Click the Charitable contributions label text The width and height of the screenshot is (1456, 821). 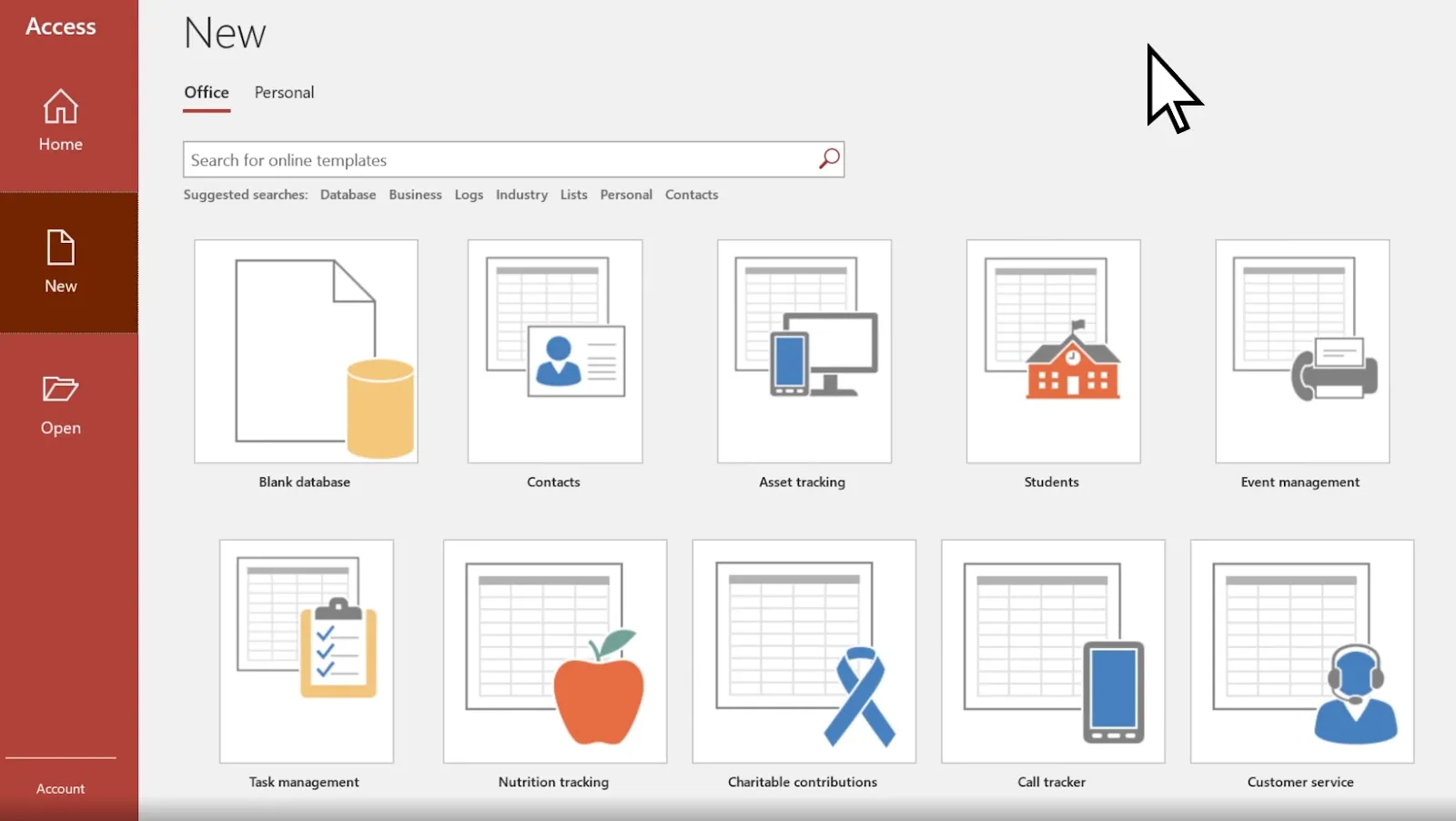(802, 782)
